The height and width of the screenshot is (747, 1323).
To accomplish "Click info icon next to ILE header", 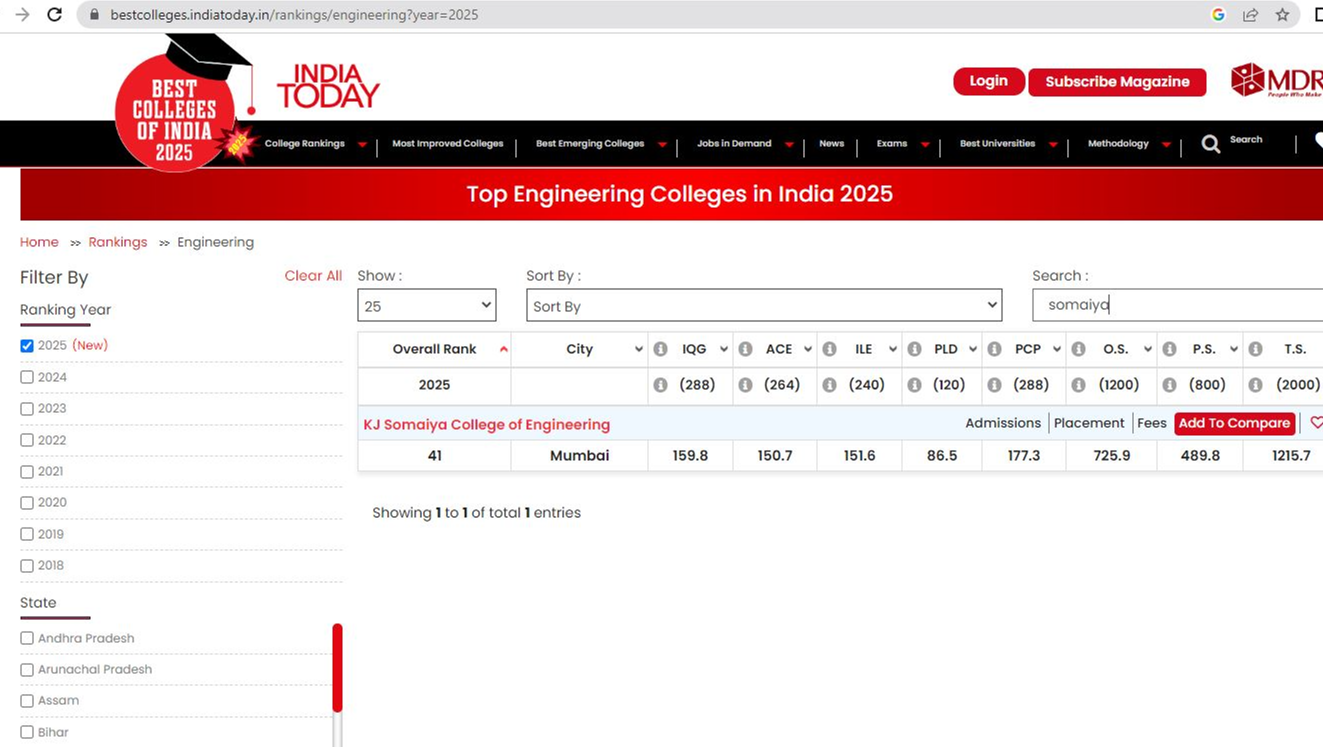I will pos(829,349).
